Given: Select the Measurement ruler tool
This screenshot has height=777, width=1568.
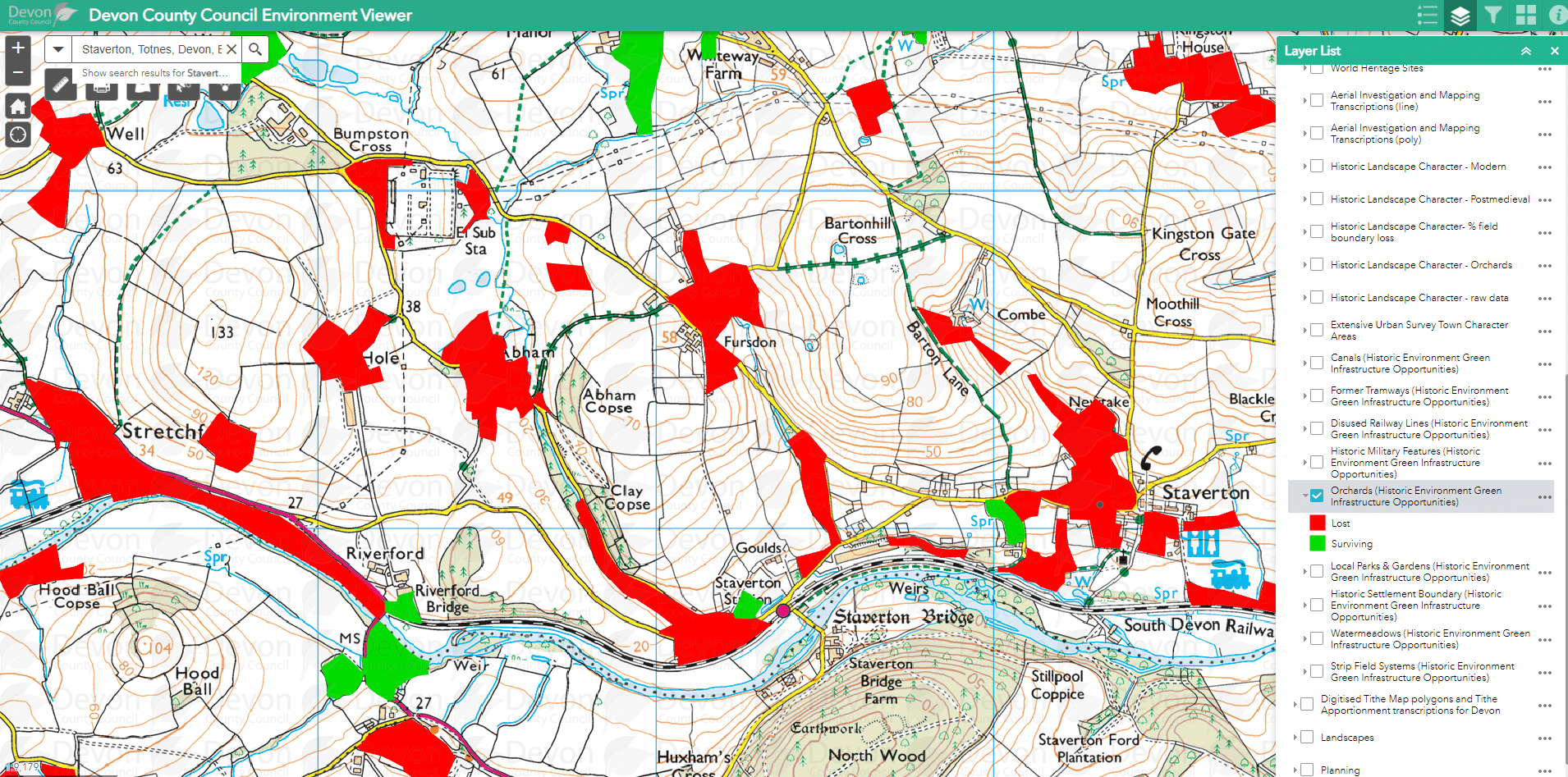Looking at the screenshot, I should (60, 85).
